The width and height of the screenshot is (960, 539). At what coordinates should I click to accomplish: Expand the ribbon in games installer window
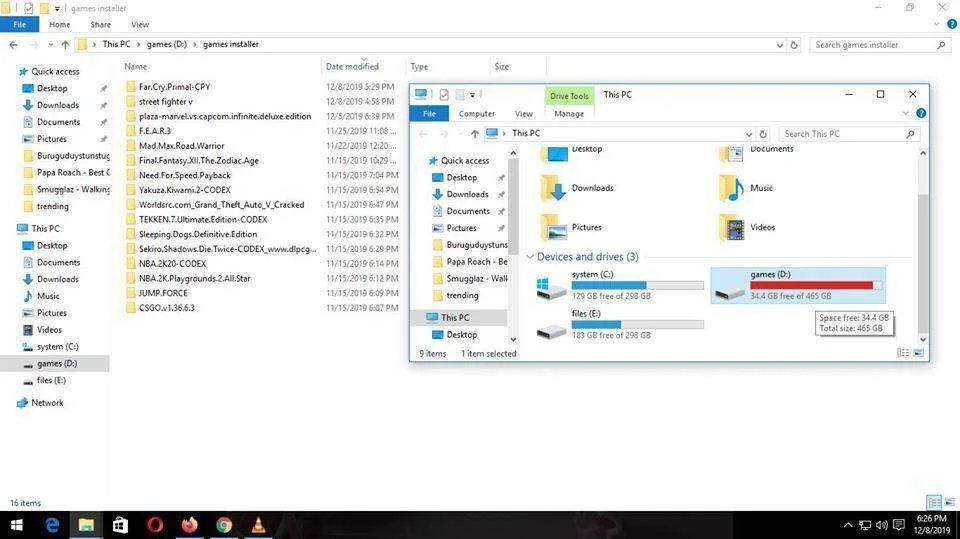pos(936,24)
